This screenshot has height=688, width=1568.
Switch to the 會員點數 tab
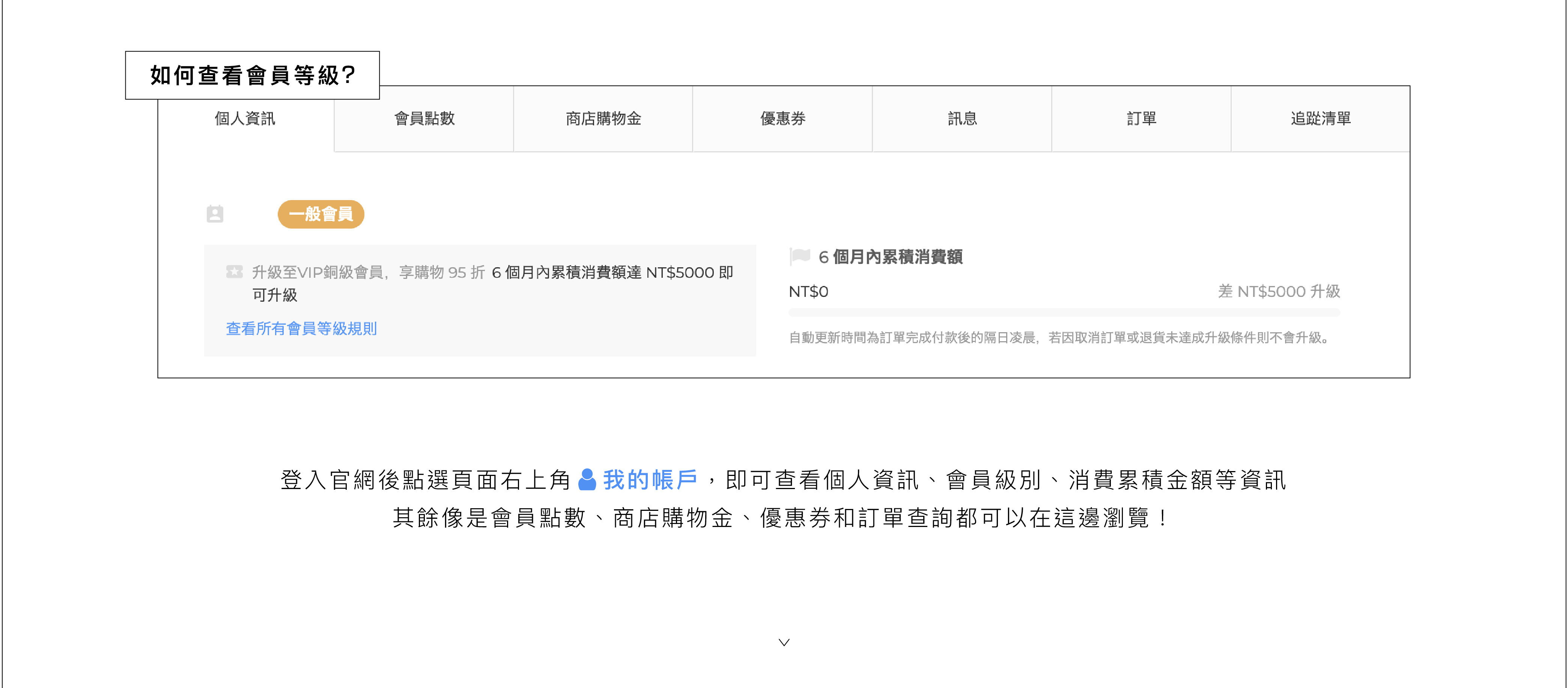tap(424, 119)
